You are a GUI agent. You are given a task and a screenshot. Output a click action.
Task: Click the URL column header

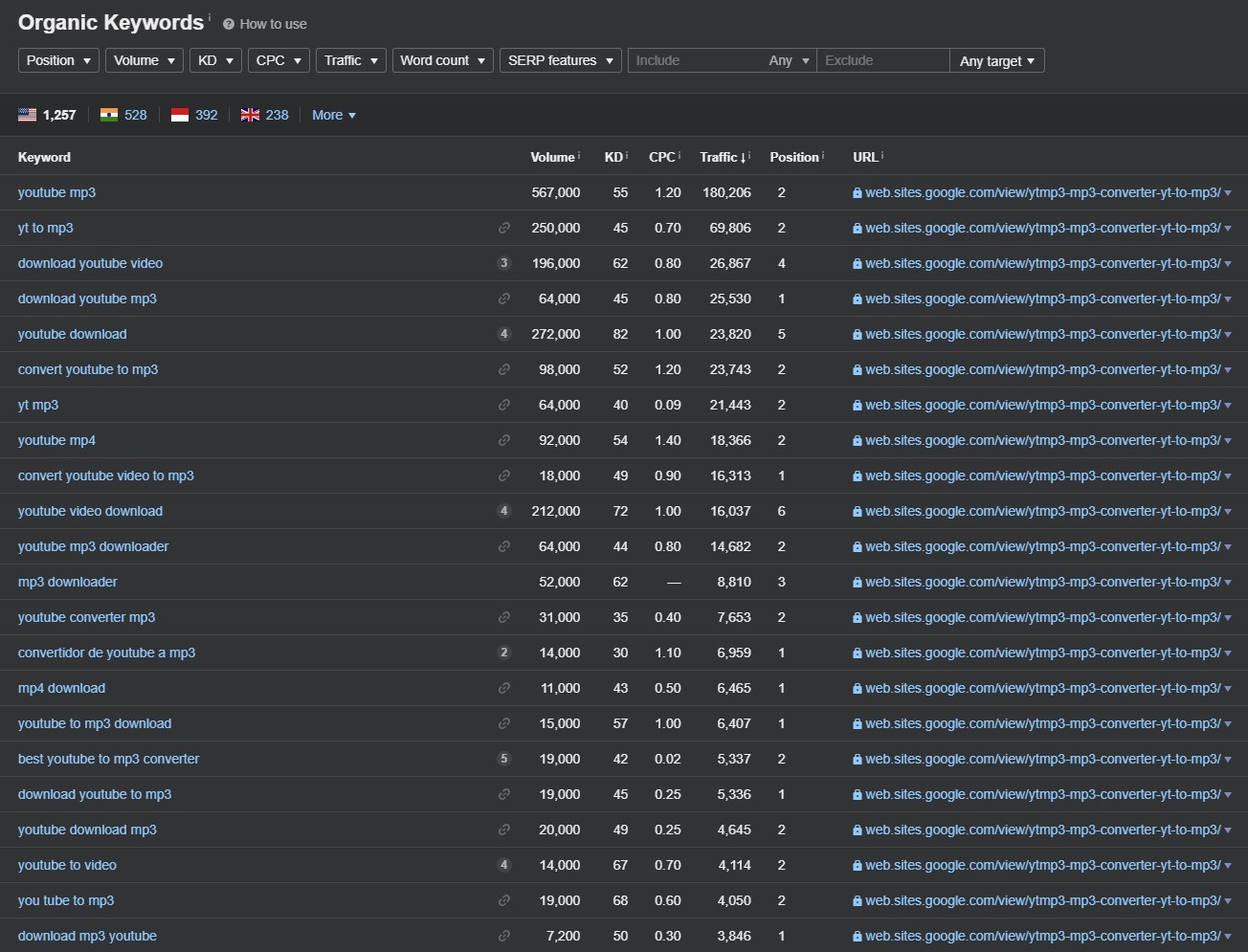point(865,157)
